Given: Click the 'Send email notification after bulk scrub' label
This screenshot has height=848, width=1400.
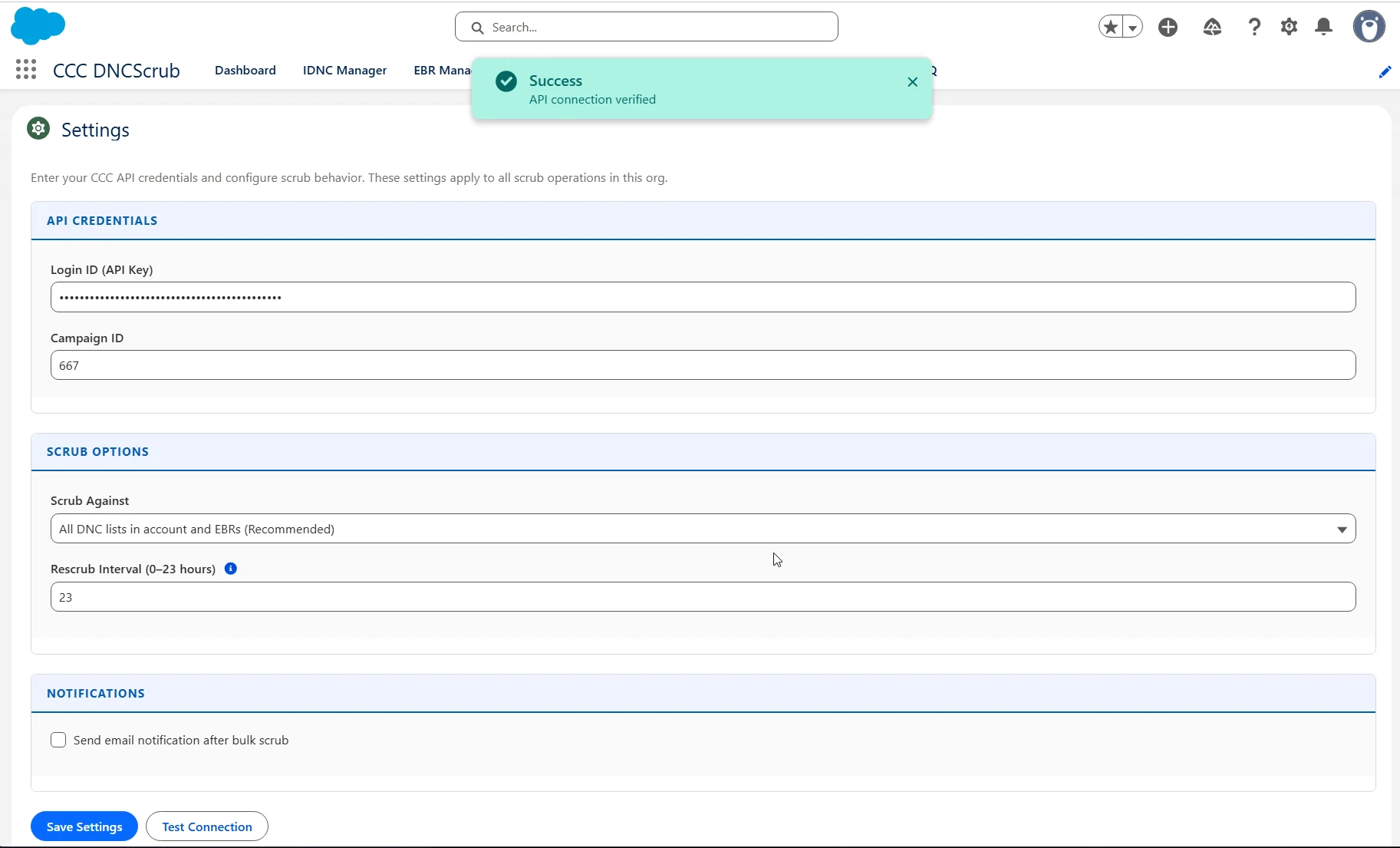Looking at the screenshot, I should tap(181, 741).
